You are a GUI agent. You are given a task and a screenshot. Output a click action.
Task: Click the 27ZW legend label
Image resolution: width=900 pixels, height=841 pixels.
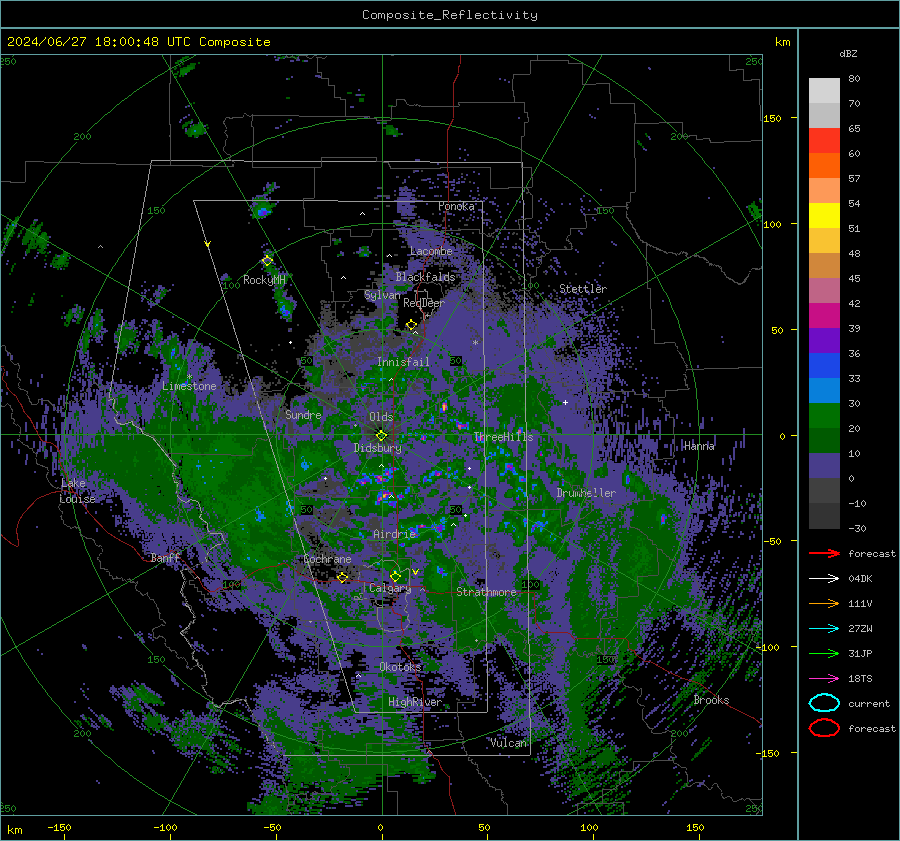860,629
